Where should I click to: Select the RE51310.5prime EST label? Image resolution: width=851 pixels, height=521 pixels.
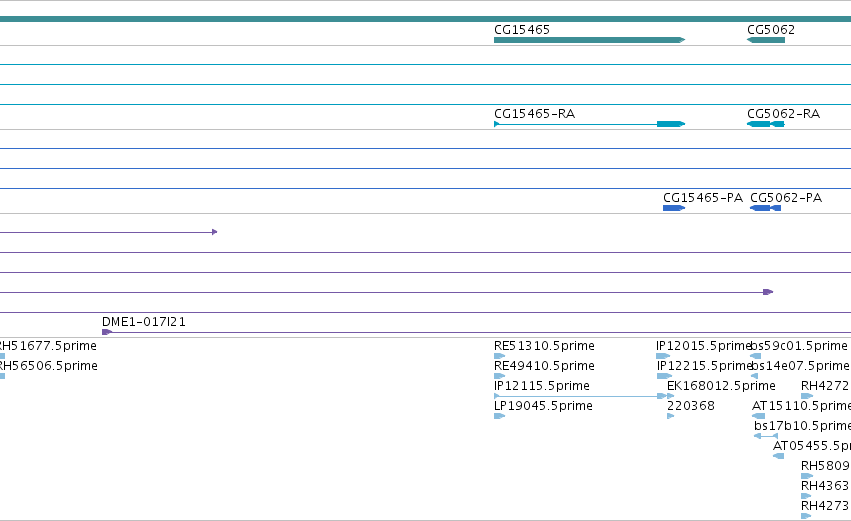point(544,346)
